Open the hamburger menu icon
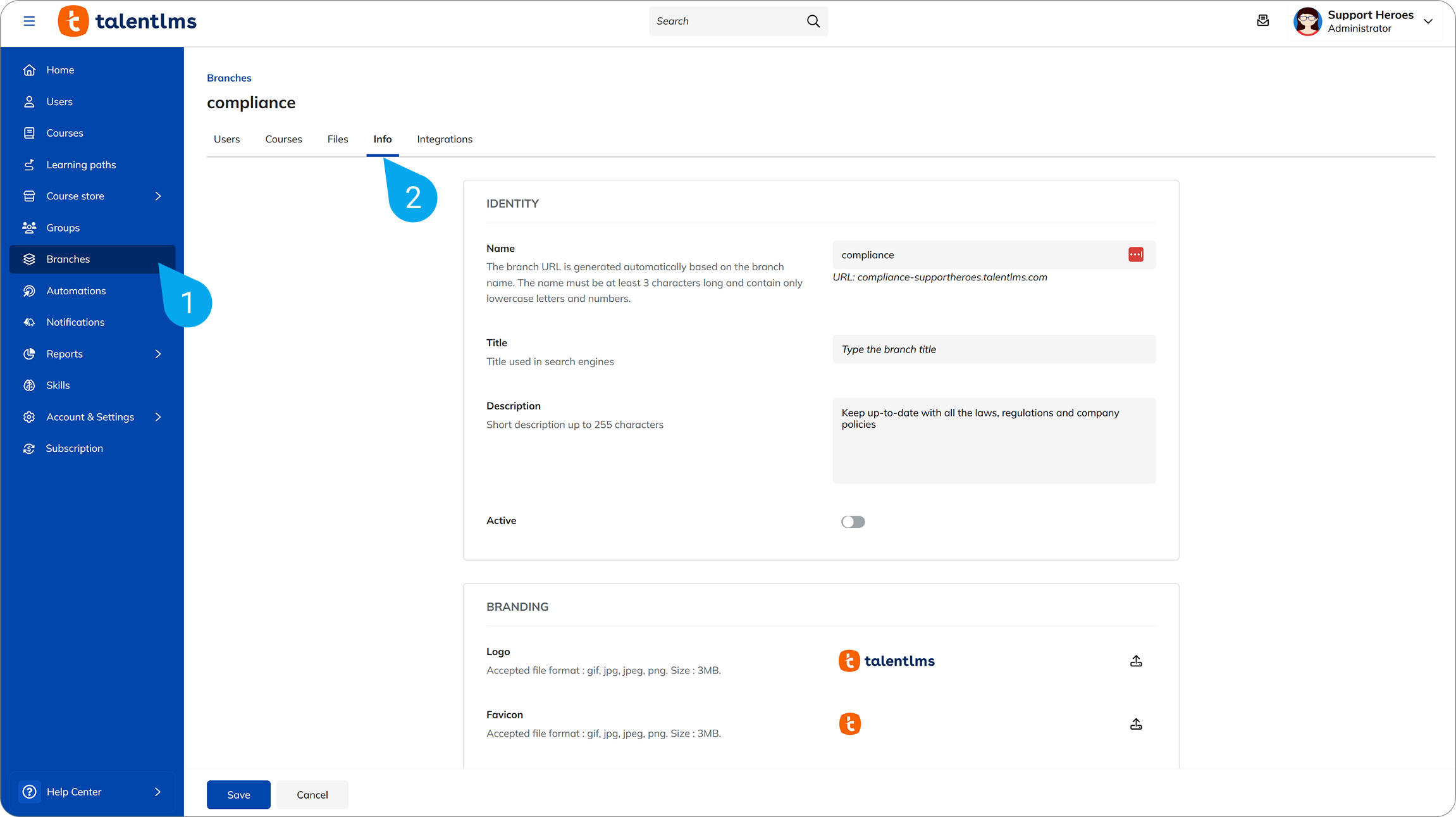 [29, 21]
